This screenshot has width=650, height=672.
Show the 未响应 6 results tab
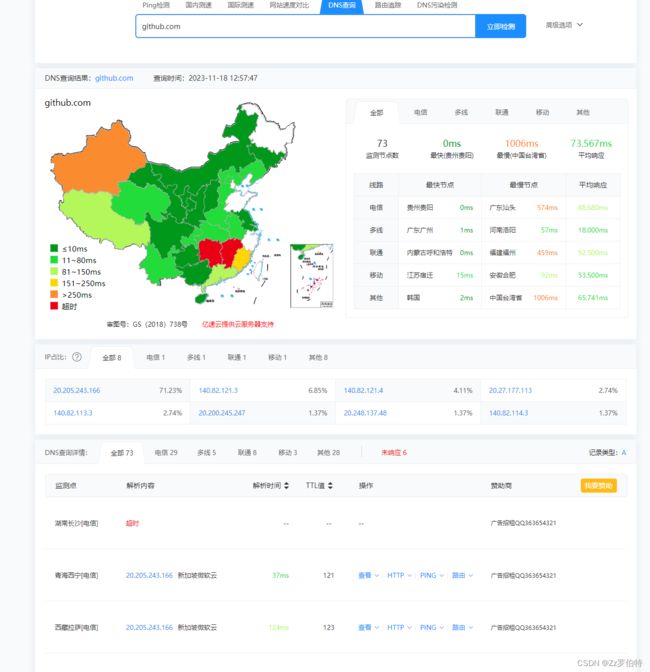(x=394, y=452)
